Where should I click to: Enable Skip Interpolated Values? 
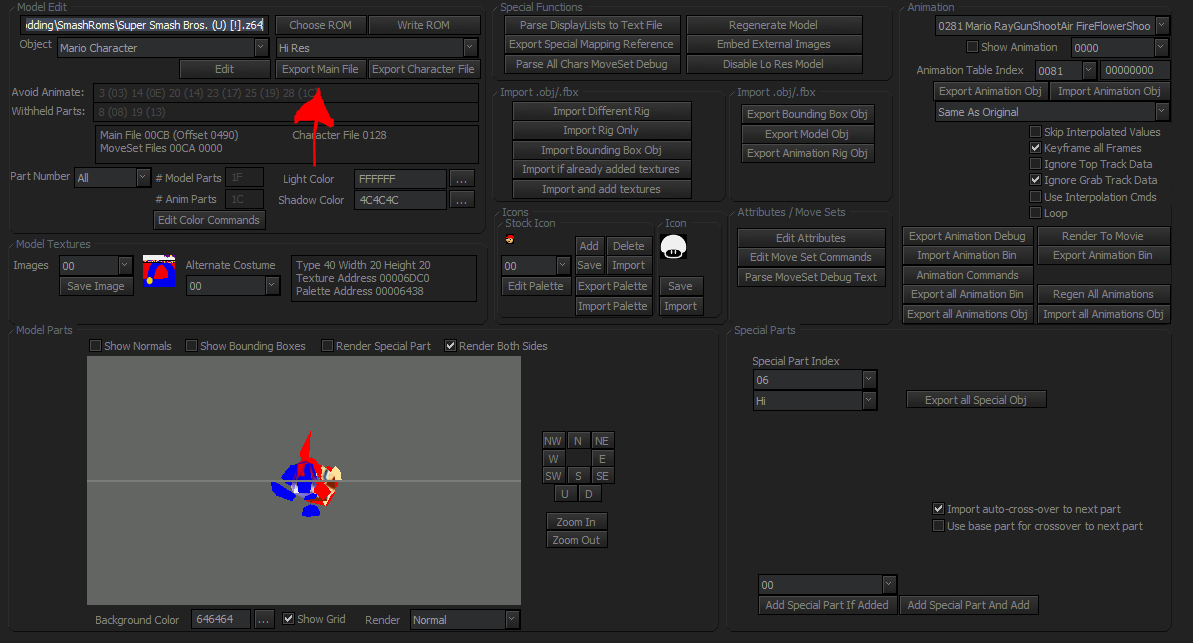click(x=1036, y=132)
